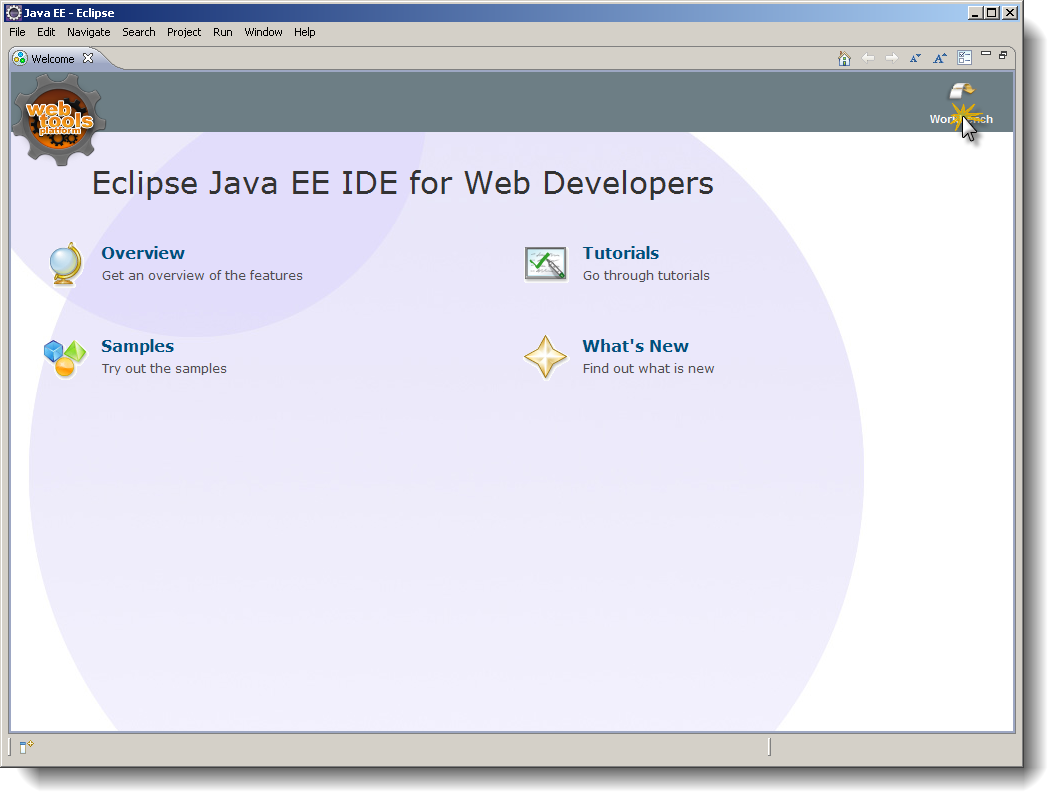Open the Customize Page icon
Image resolution: width=1064 pixels, height=808 pixels.
[963, 58]
